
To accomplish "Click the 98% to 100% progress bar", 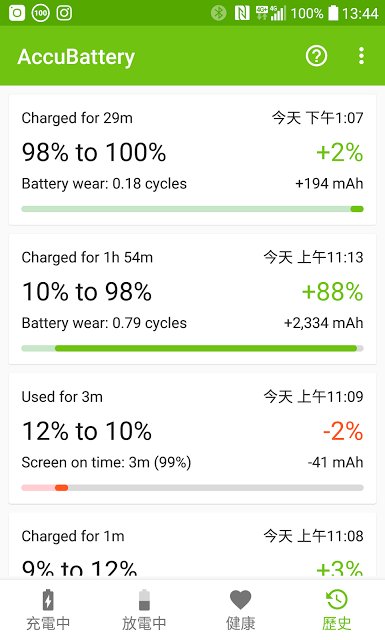I will (x=192, y=209).
